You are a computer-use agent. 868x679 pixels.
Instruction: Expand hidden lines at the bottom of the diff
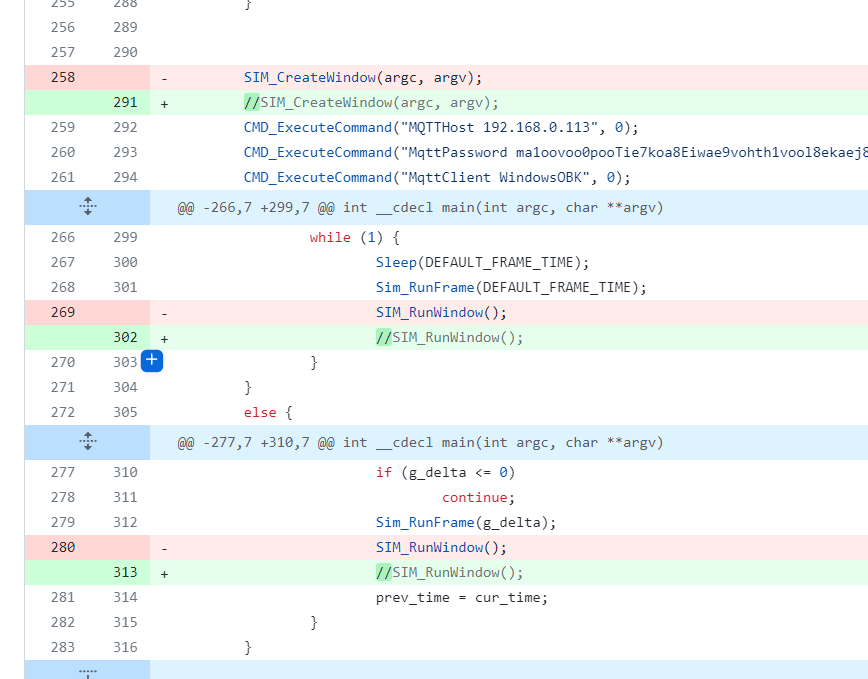pos(87,673)
